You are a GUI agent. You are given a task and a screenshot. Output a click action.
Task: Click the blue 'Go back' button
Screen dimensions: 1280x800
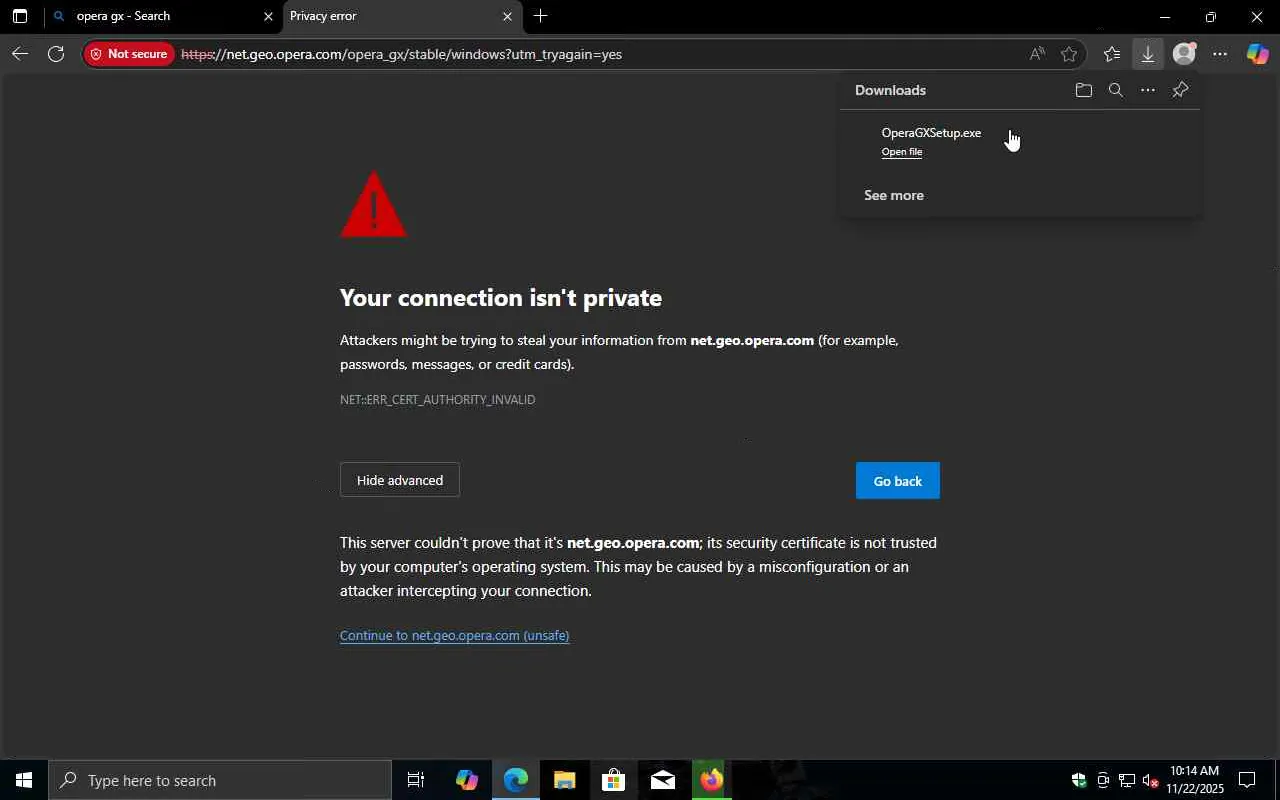[x=898, y=481]
